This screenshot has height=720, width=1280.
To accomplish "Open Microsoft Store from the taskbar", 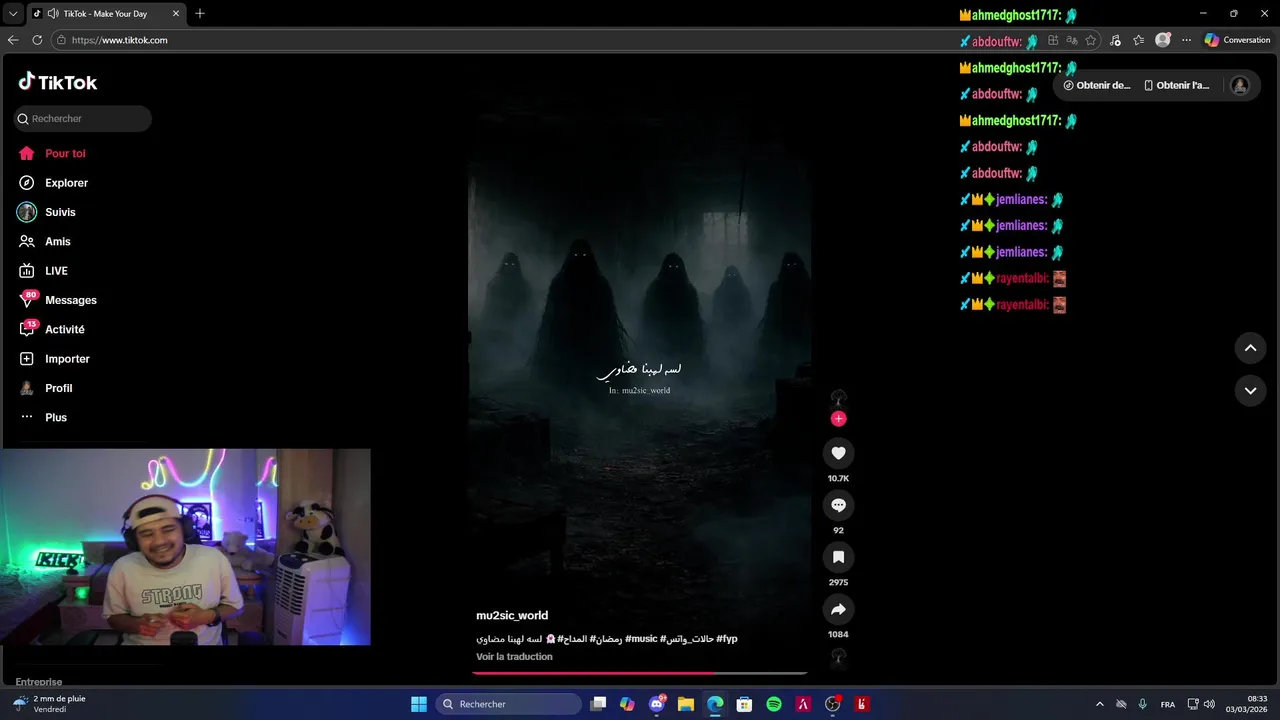I will 744,704.
